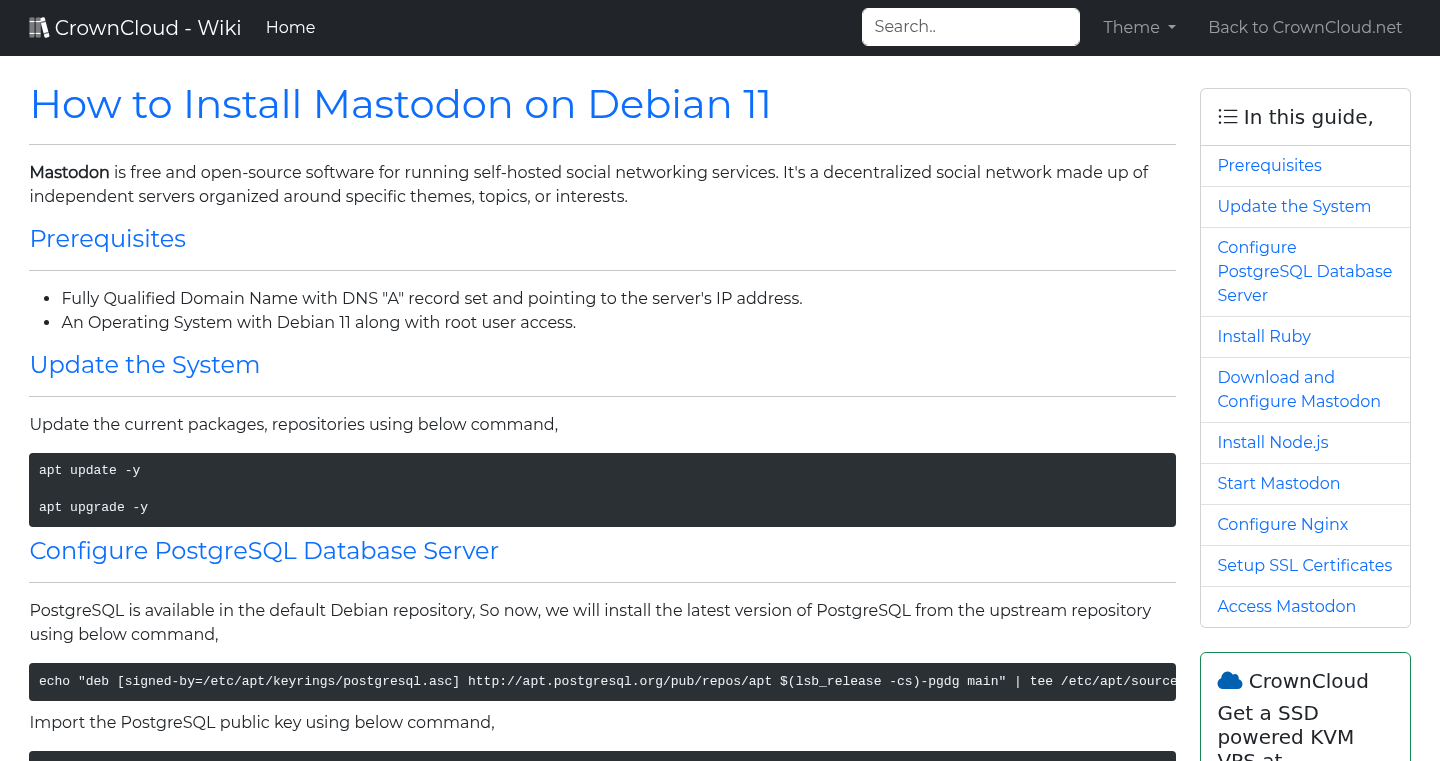
Task: Open the Theme dropdown
Action: pos(1138,27)
